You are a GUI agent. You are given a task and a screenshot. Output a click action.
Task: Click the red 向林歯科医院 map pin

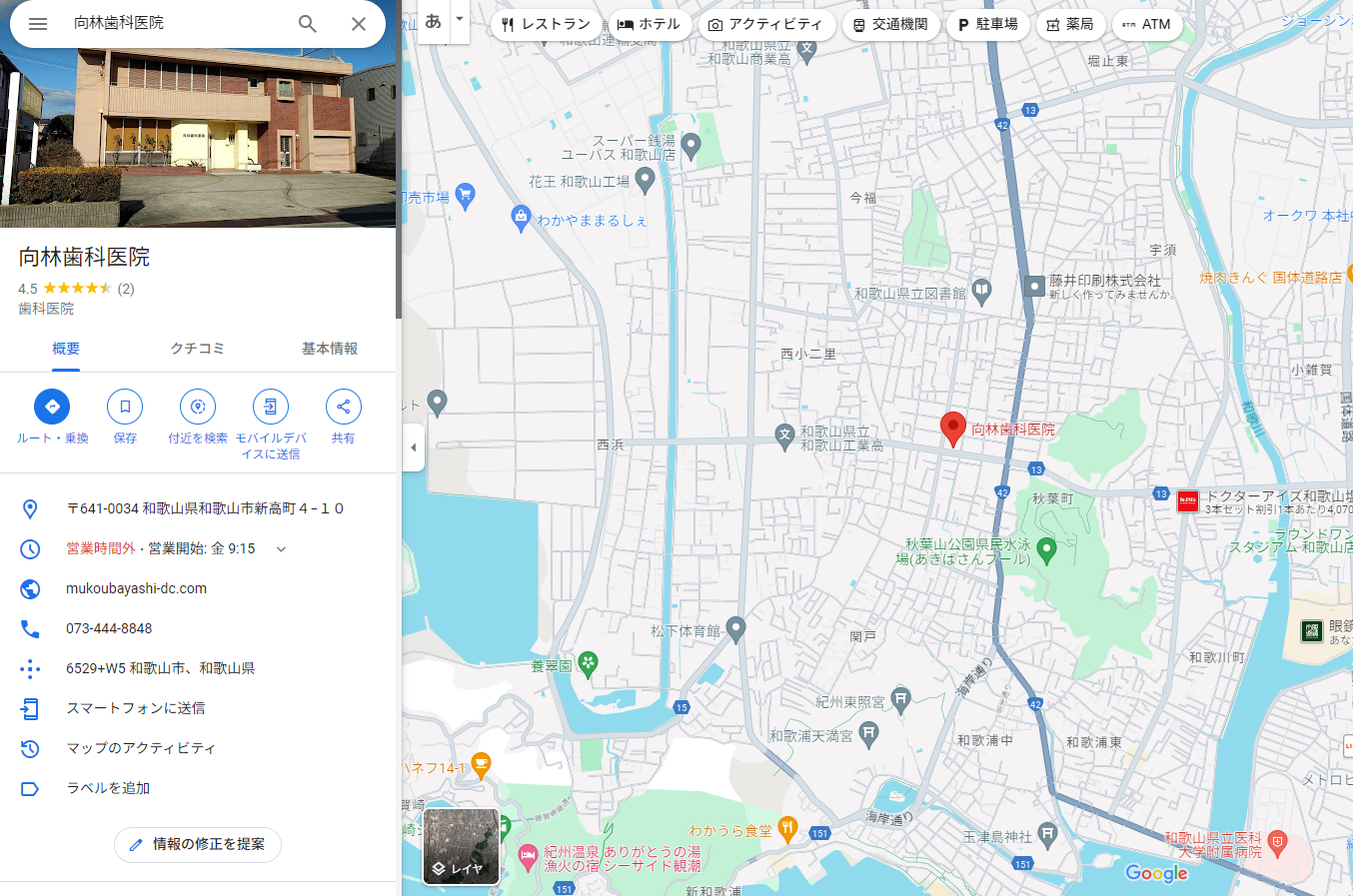(x=953, y=429)
